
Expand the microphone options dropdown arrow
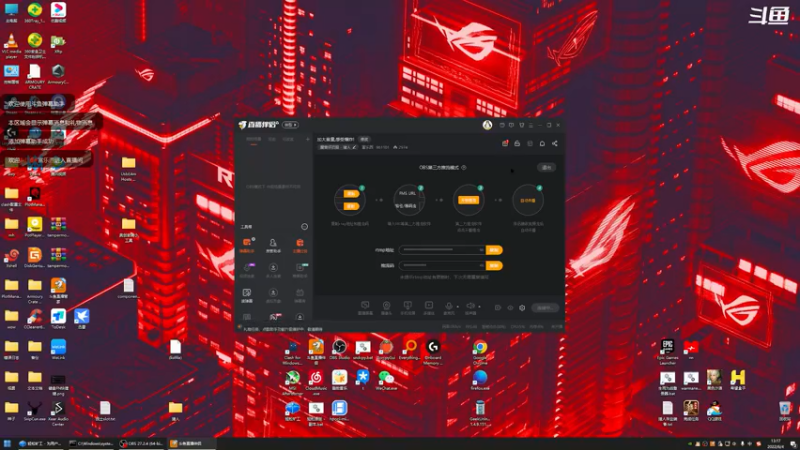(457, 307)
